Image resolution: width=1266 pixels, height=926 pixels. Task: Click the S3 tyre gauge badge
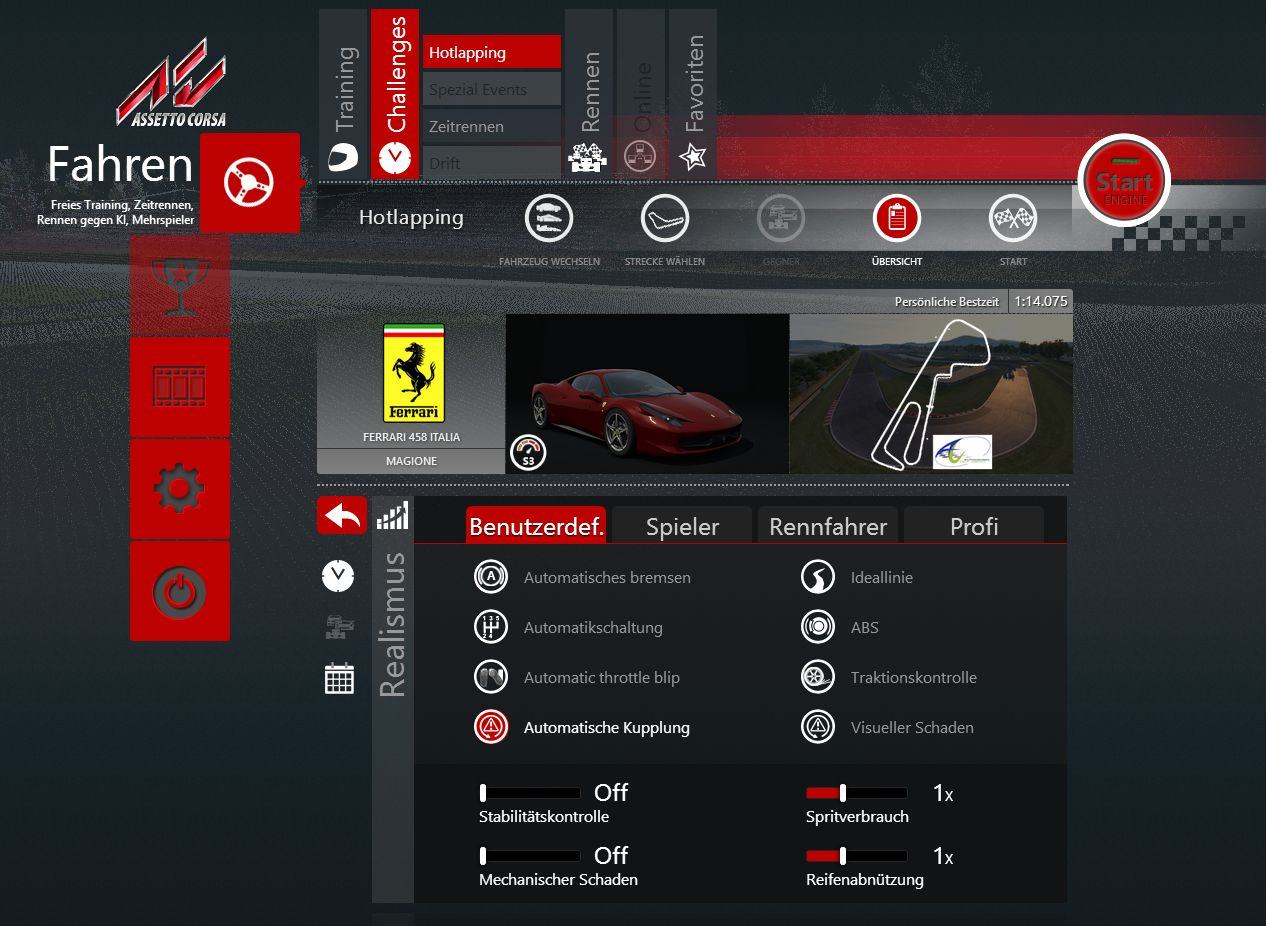click(x=528, y=452)
